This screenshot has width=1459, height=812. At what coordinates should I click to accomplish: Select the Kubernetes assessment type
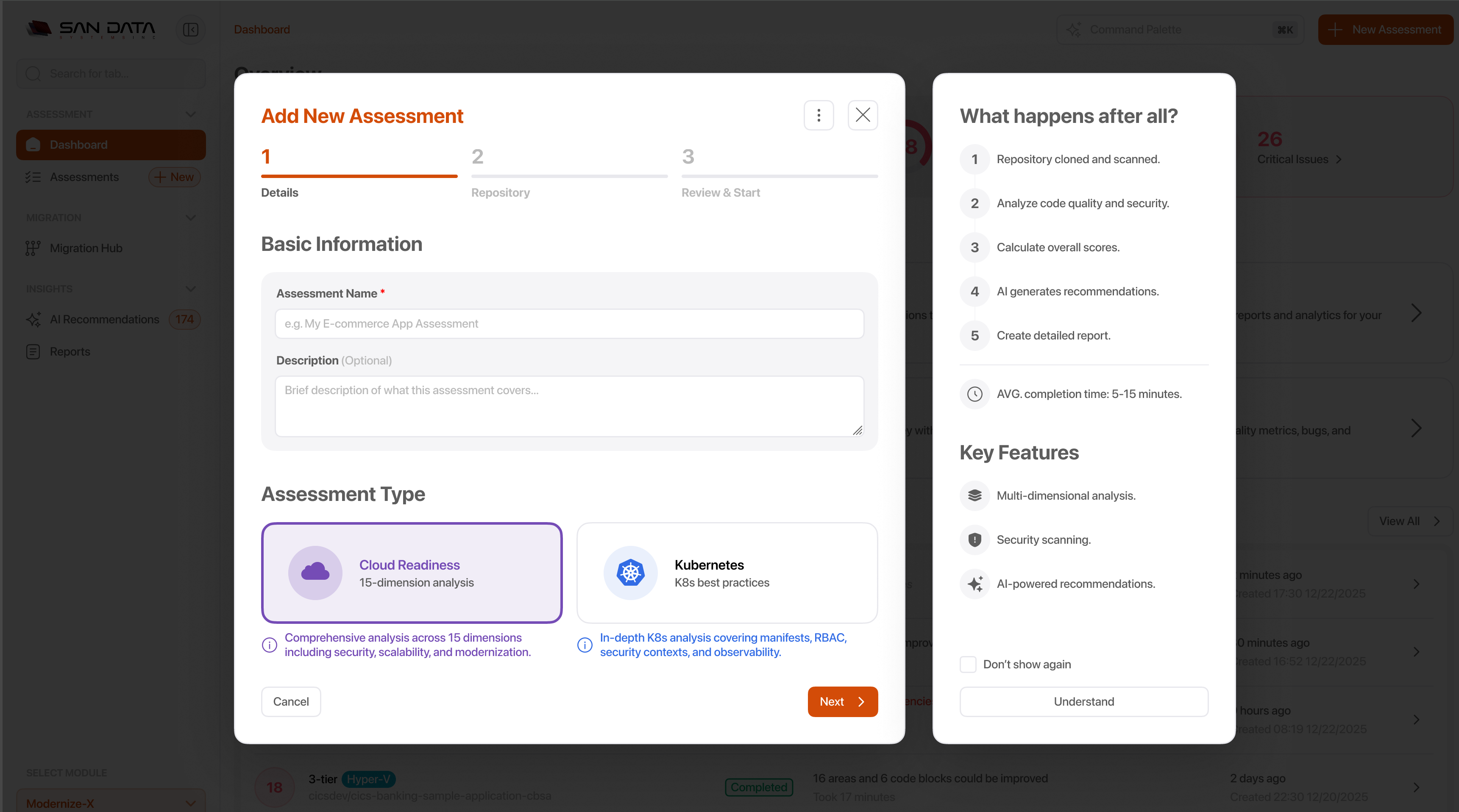click(727, 573)
